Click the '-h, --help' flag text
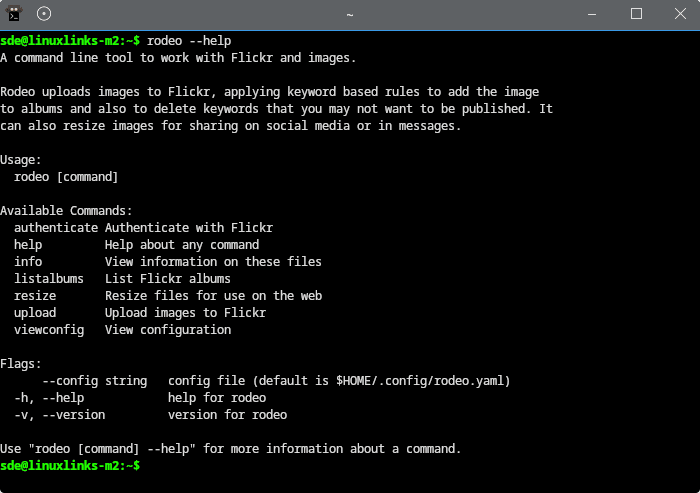This screenshot has width=700, height=493. (x=49, y=398)
